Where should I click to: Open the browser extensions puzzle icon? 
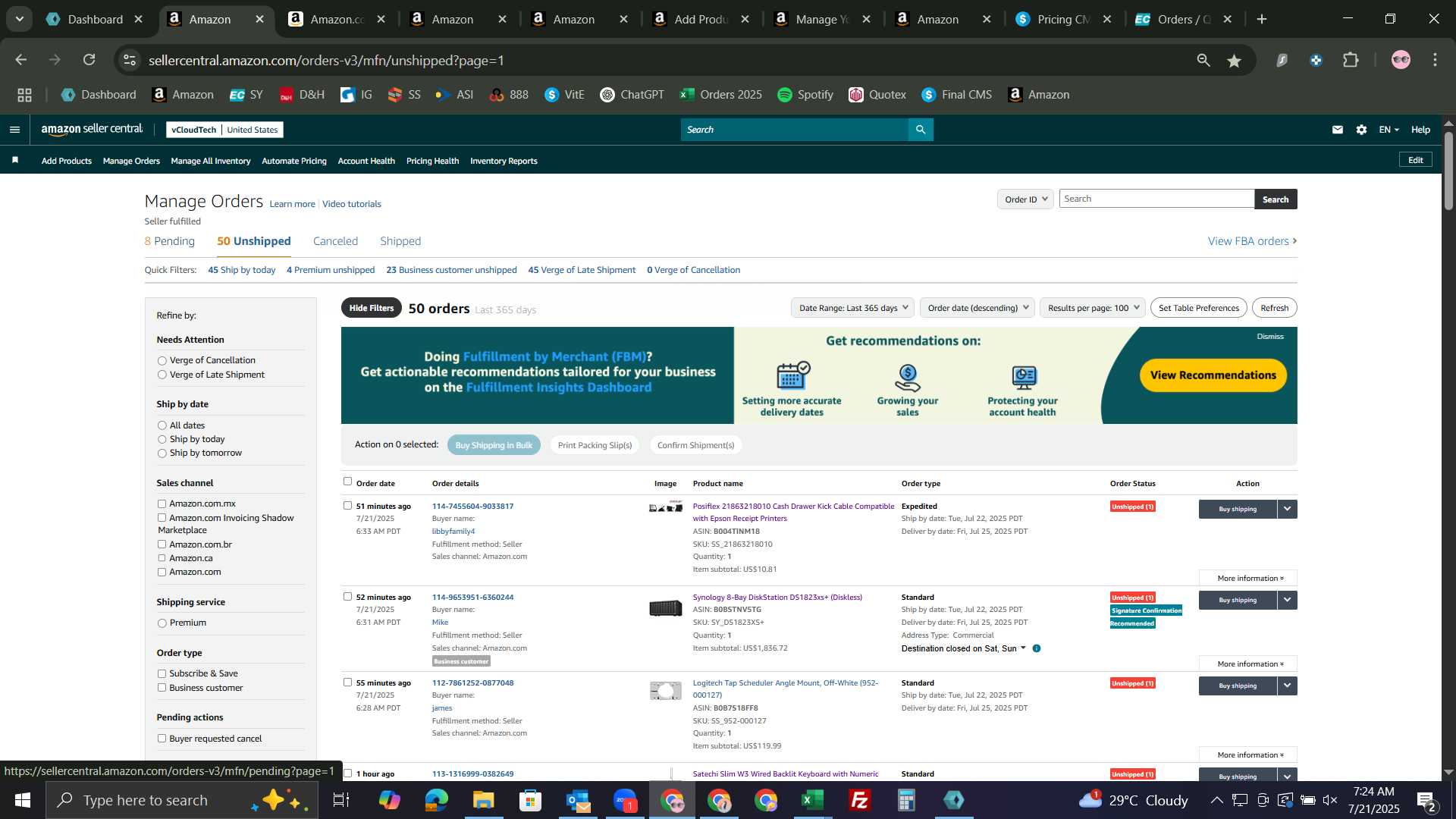pyautogui.click(x=1351, y=60)
